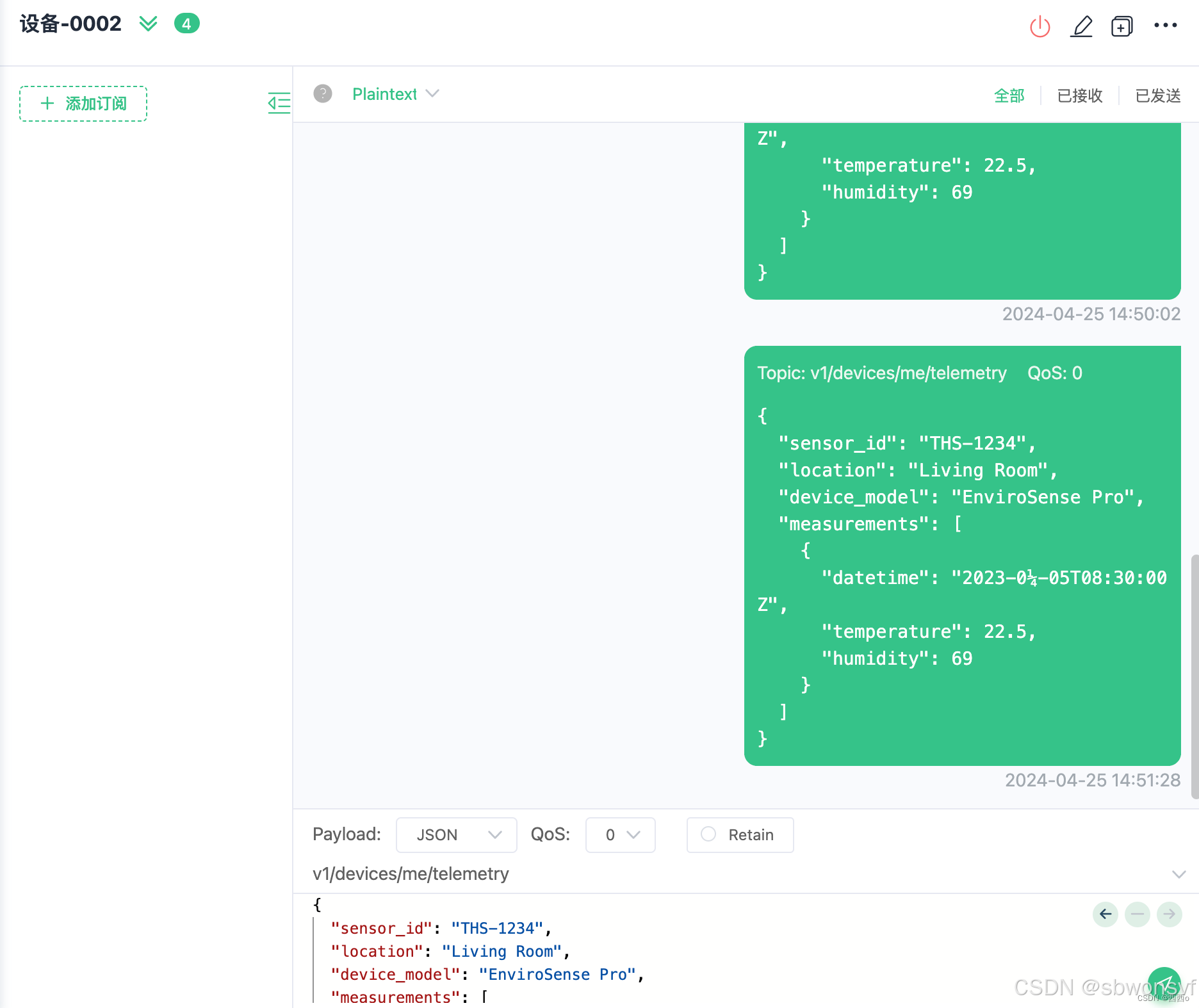Disconnect the device using the red power icon
The image size is (1199, 1008).
pos(1040,26)
